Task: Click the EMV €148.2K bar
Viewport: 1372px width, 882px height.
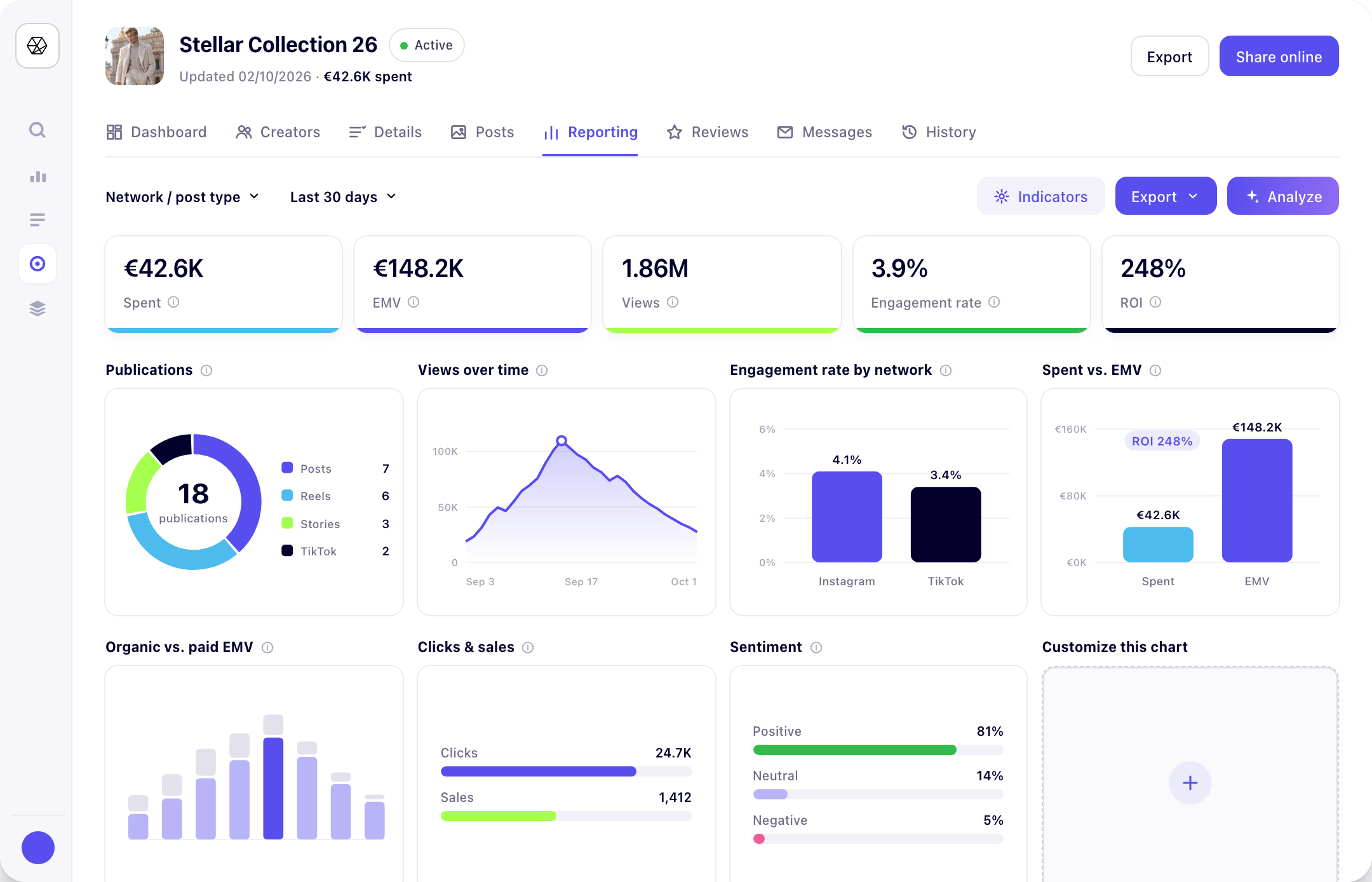Action: coord(1257,501)
